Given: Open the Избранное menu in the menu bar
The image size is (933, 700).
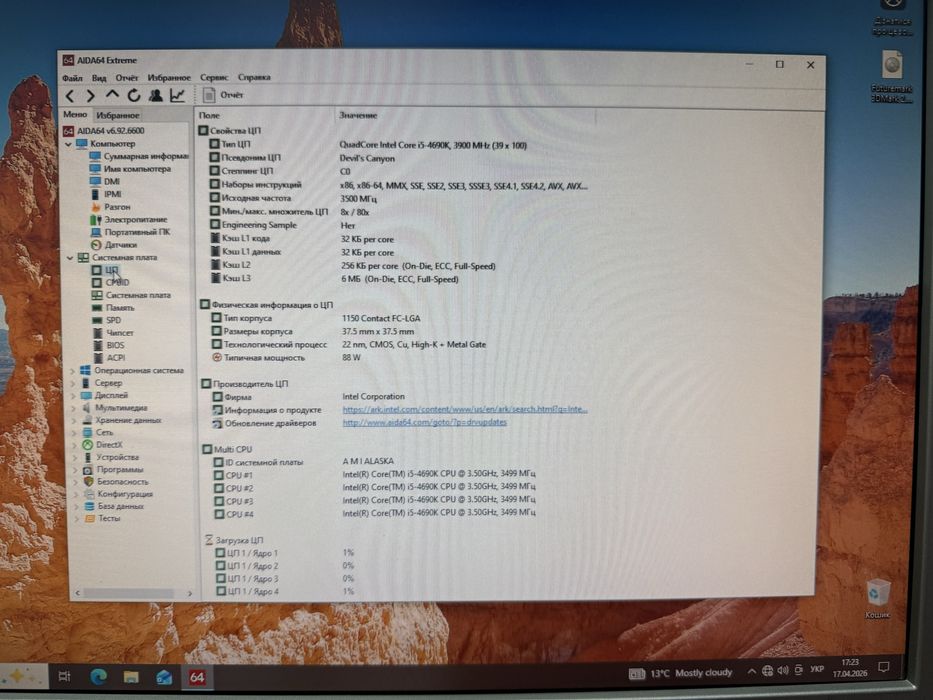Looking at the screenshot, I should pyautogui.click(x=169, y=78).
